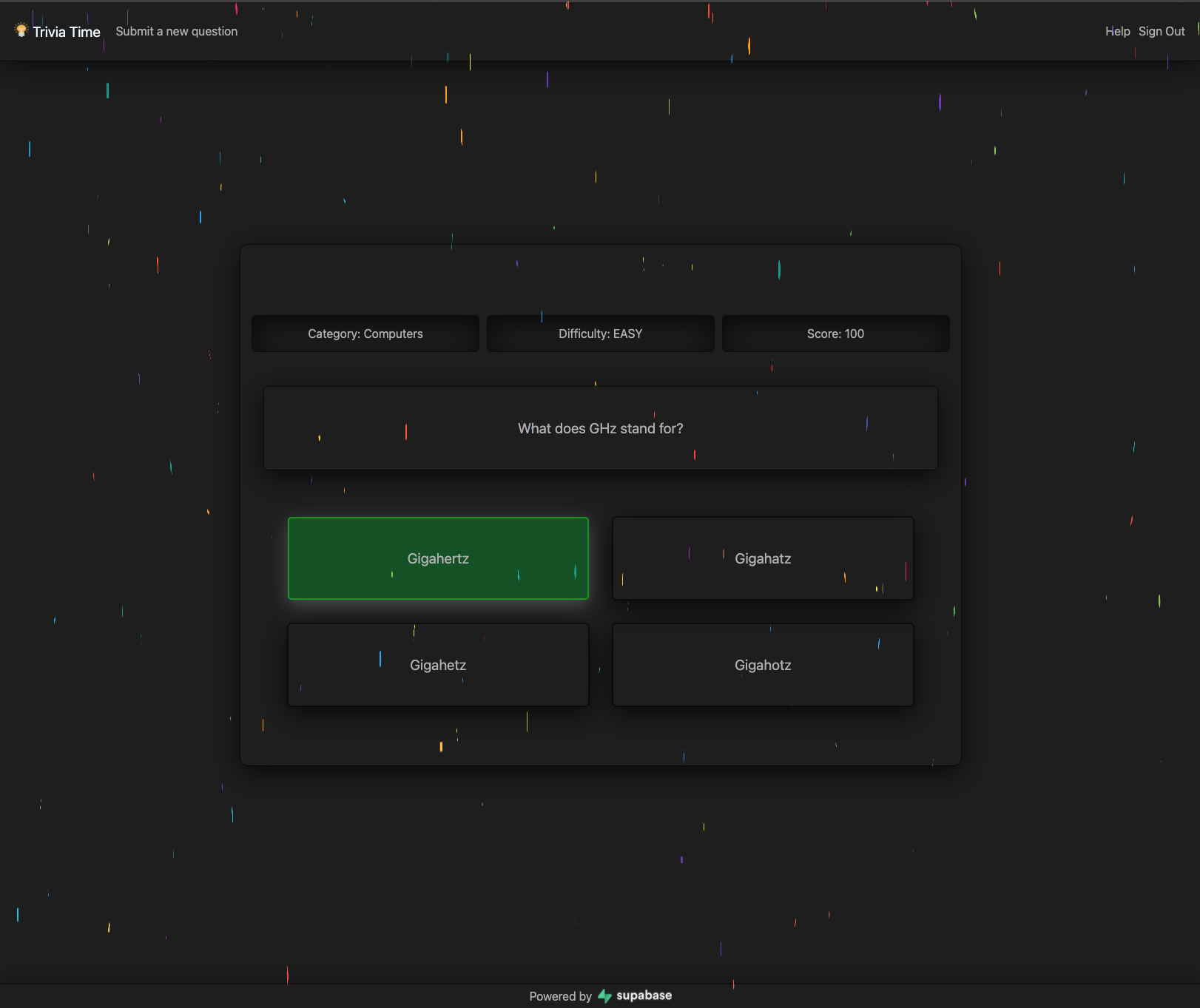Click the Powered by text
Viewport: 1200px width, 1008px height.
point(560,996)
